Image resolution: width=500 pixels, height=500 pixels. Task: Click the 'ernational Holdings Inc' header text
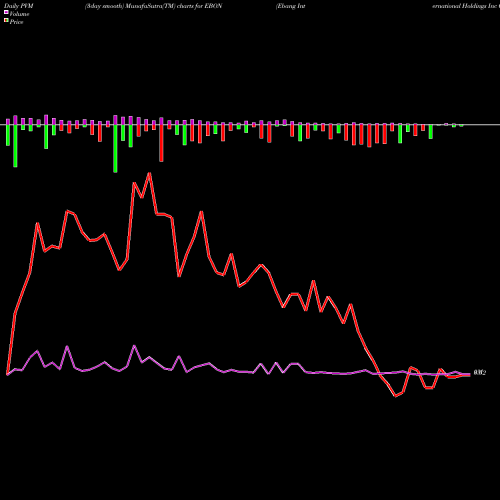click(465, 6)
